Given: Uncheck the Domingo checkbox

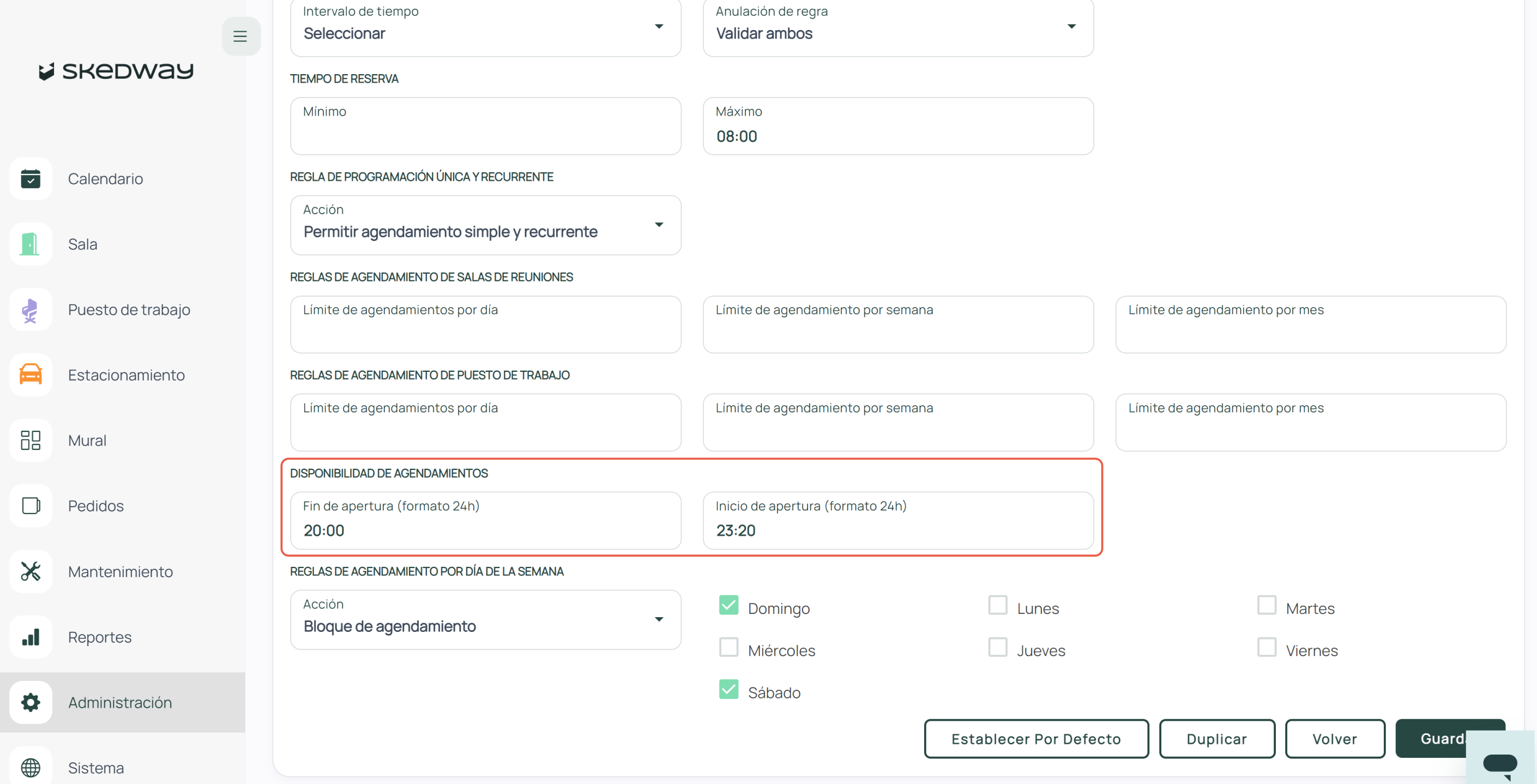Looking at the screenshot, I should pyautogui.click(x=728, y=605).
